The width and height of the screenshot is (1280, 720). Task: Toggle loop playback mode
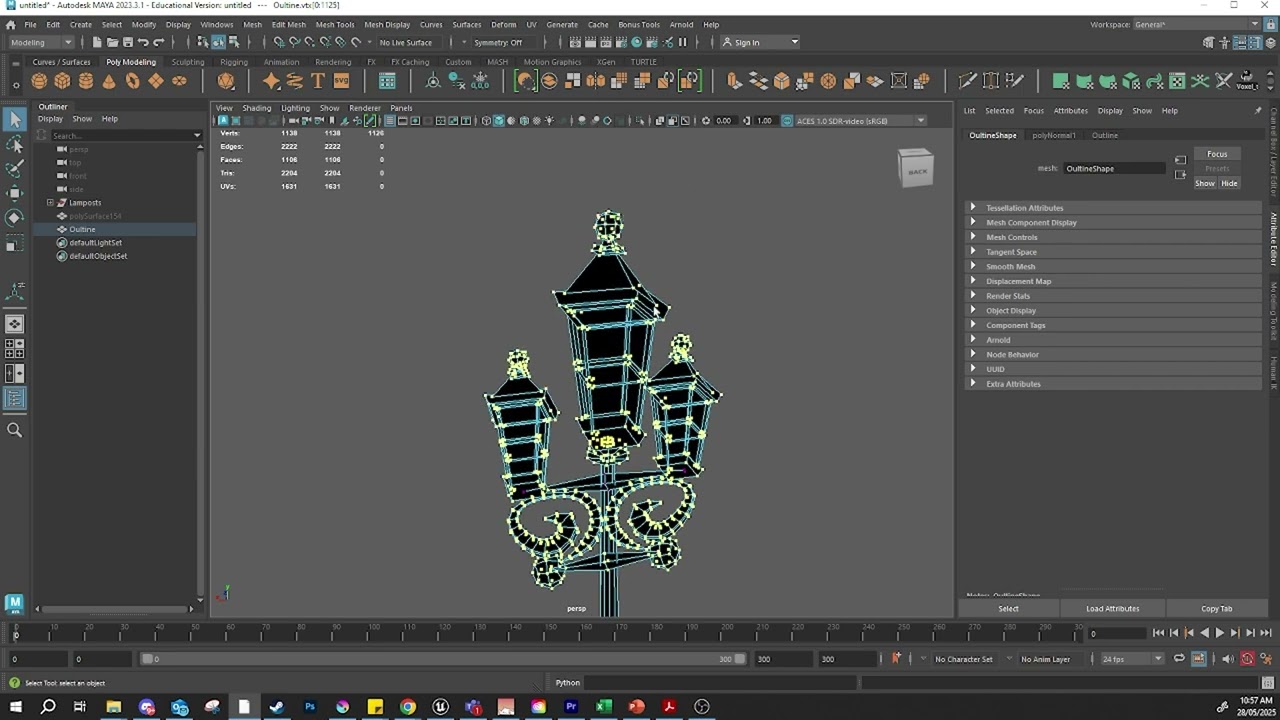point(1179,658)
